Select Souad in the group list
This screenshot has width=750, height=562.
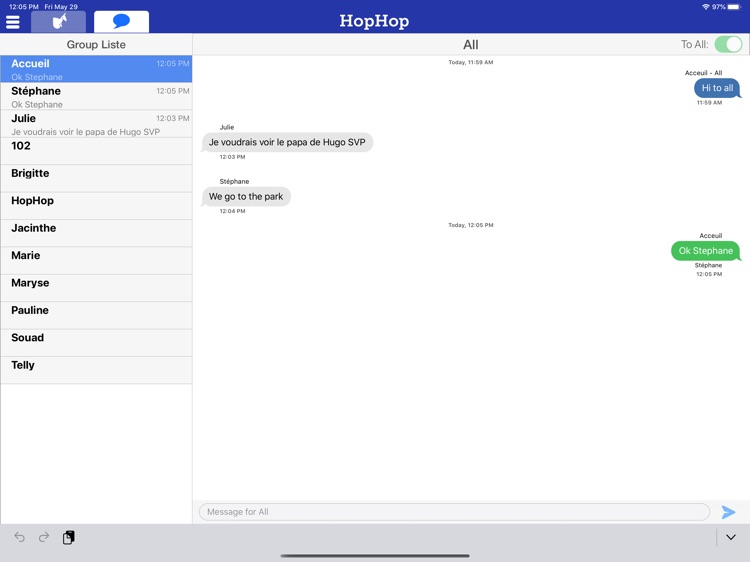click(x=96, y=343)
